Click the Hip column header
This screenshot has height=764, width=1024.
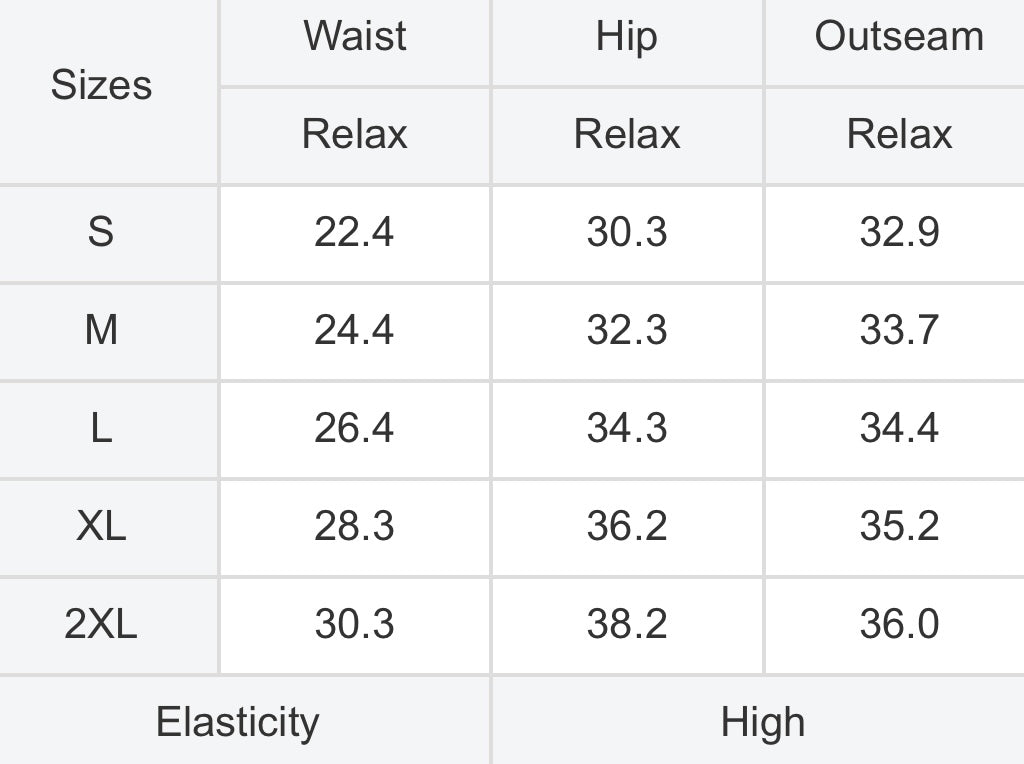click(626, 37)
